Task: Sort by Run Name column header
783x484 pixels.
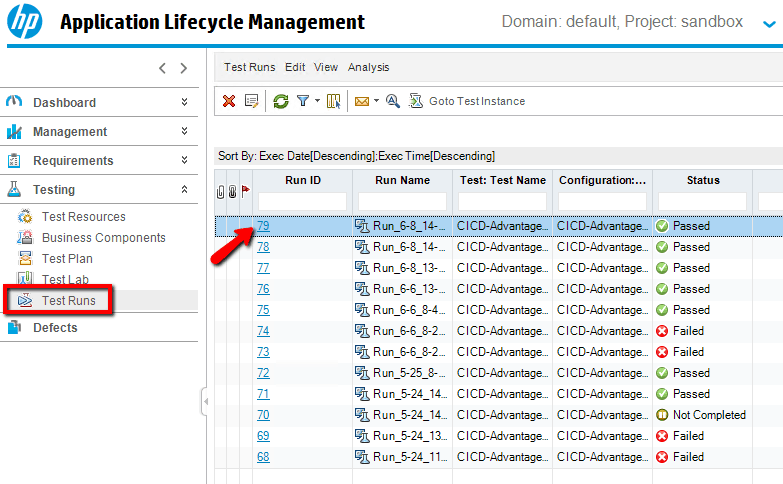Action: coord(402,180)
